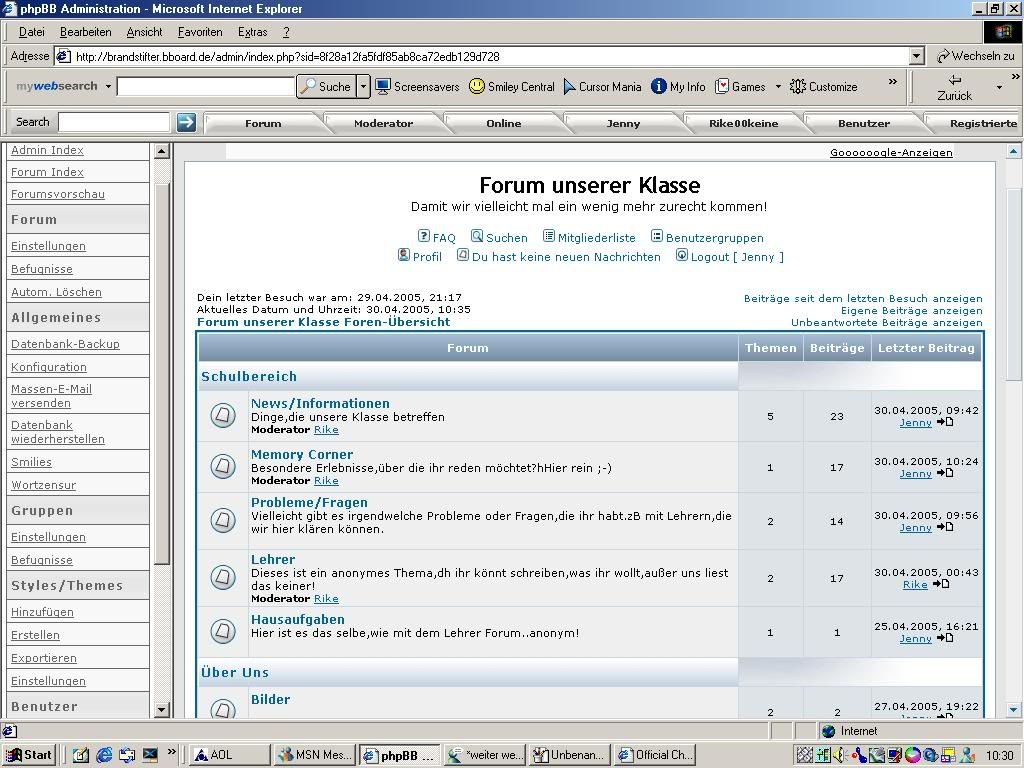Open the Favoriten menu
The image size is (1024, 768).
tap(200, 32)
